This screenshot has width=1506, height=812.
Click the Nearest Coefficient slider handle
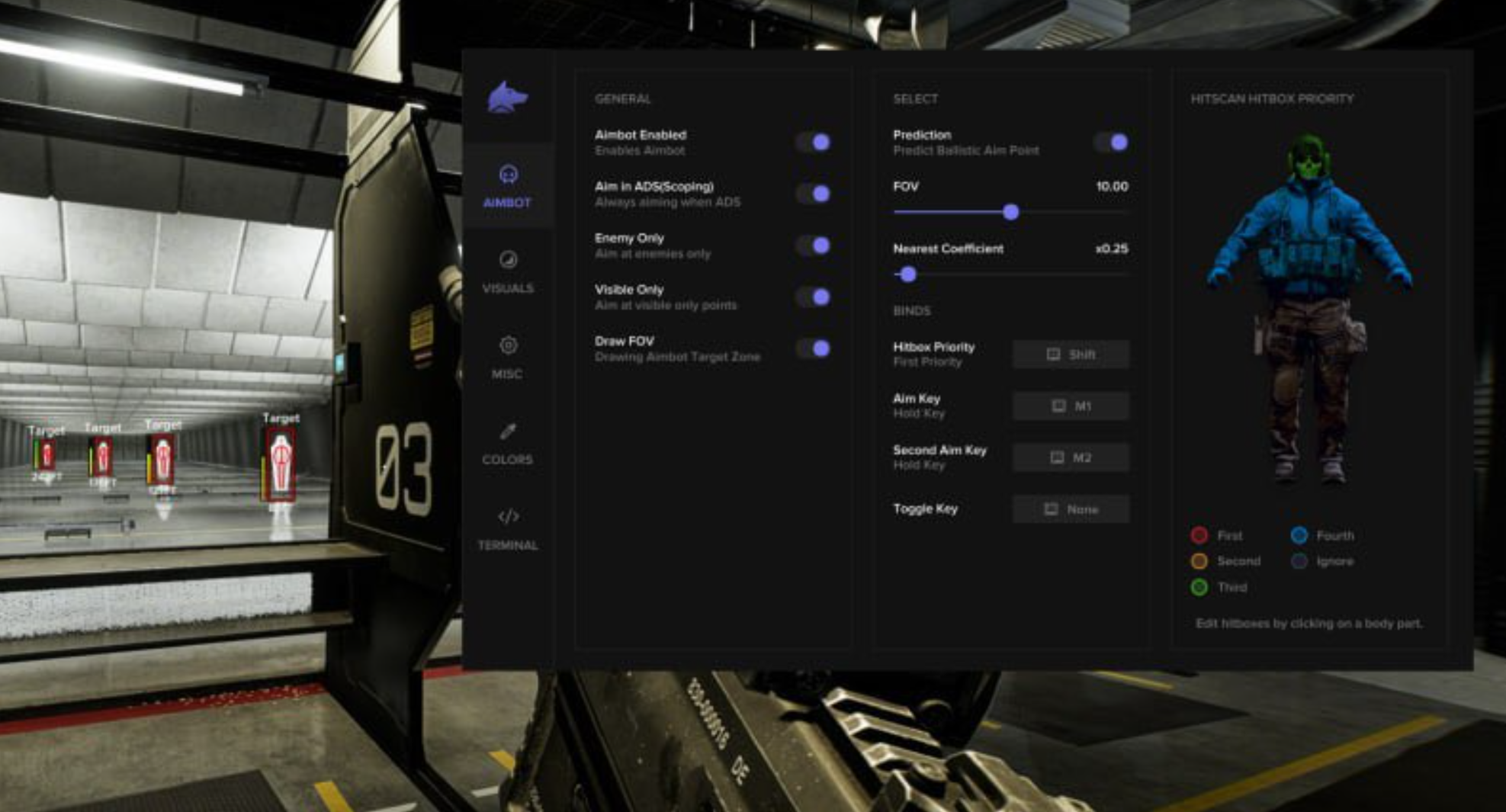pos(907,274)
